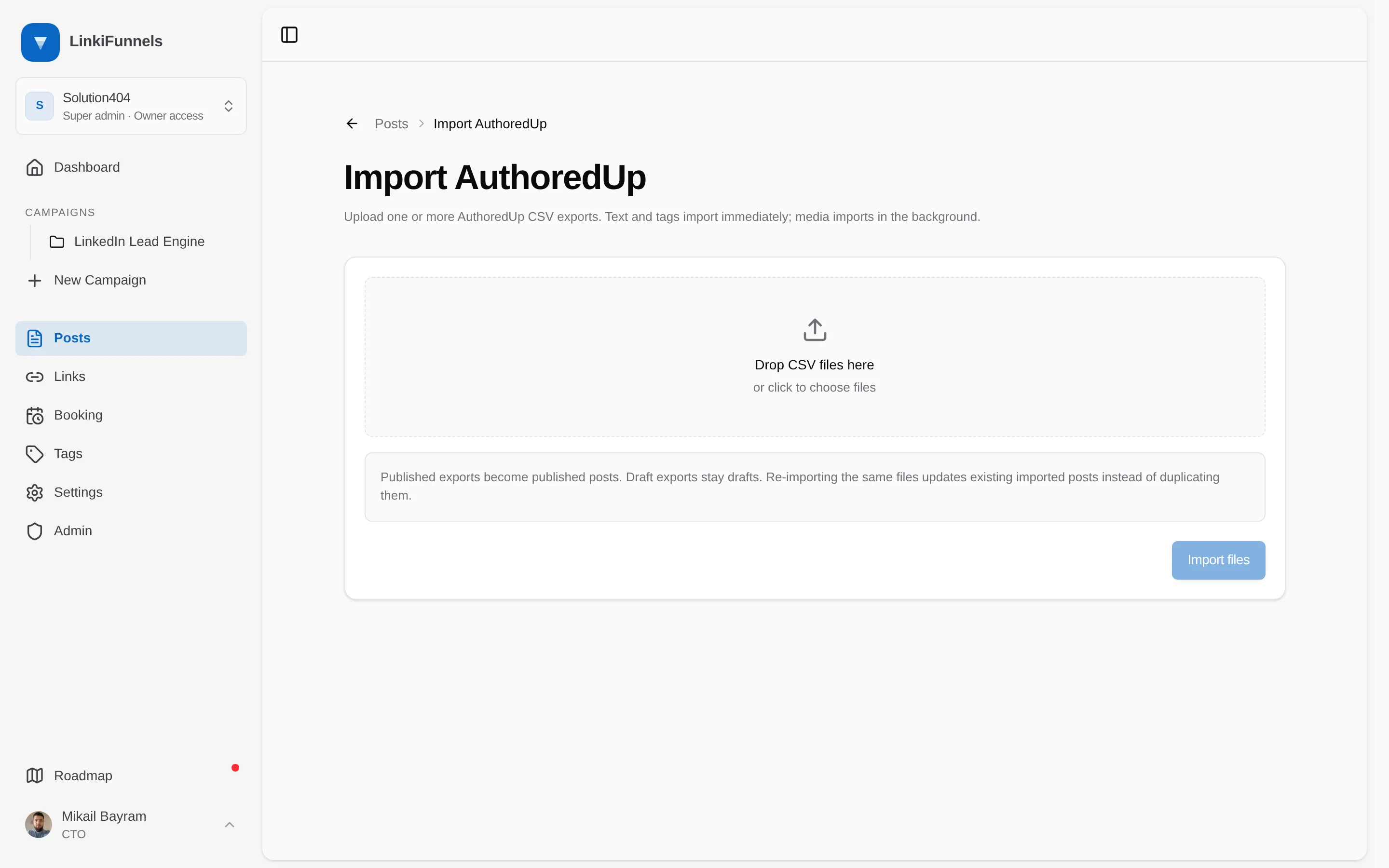Open the Tags section

[131, 453]
